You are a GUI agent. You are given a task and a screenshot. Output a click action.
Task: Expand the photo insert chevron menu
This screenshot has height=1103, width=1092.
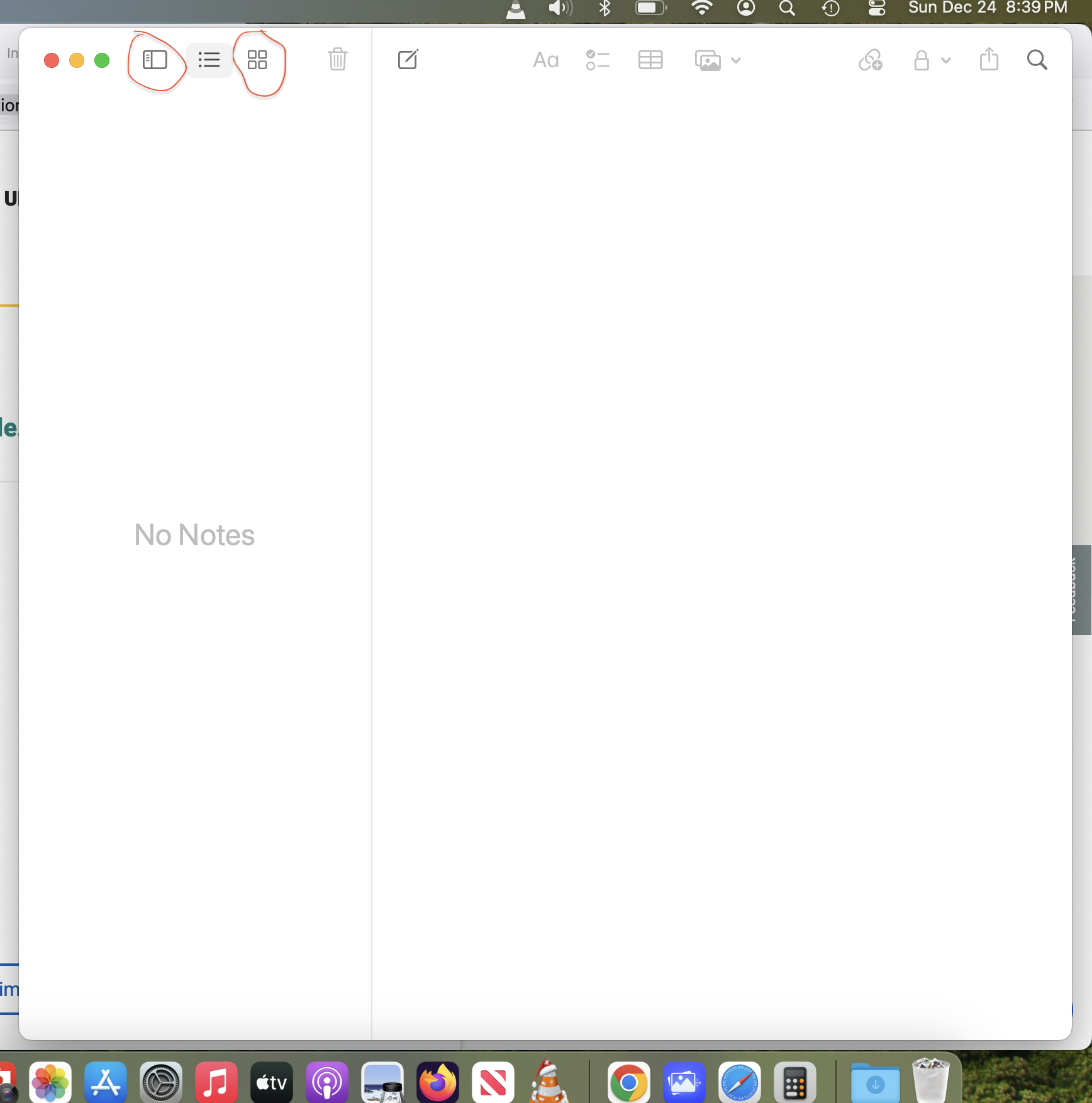click(736, 61)
